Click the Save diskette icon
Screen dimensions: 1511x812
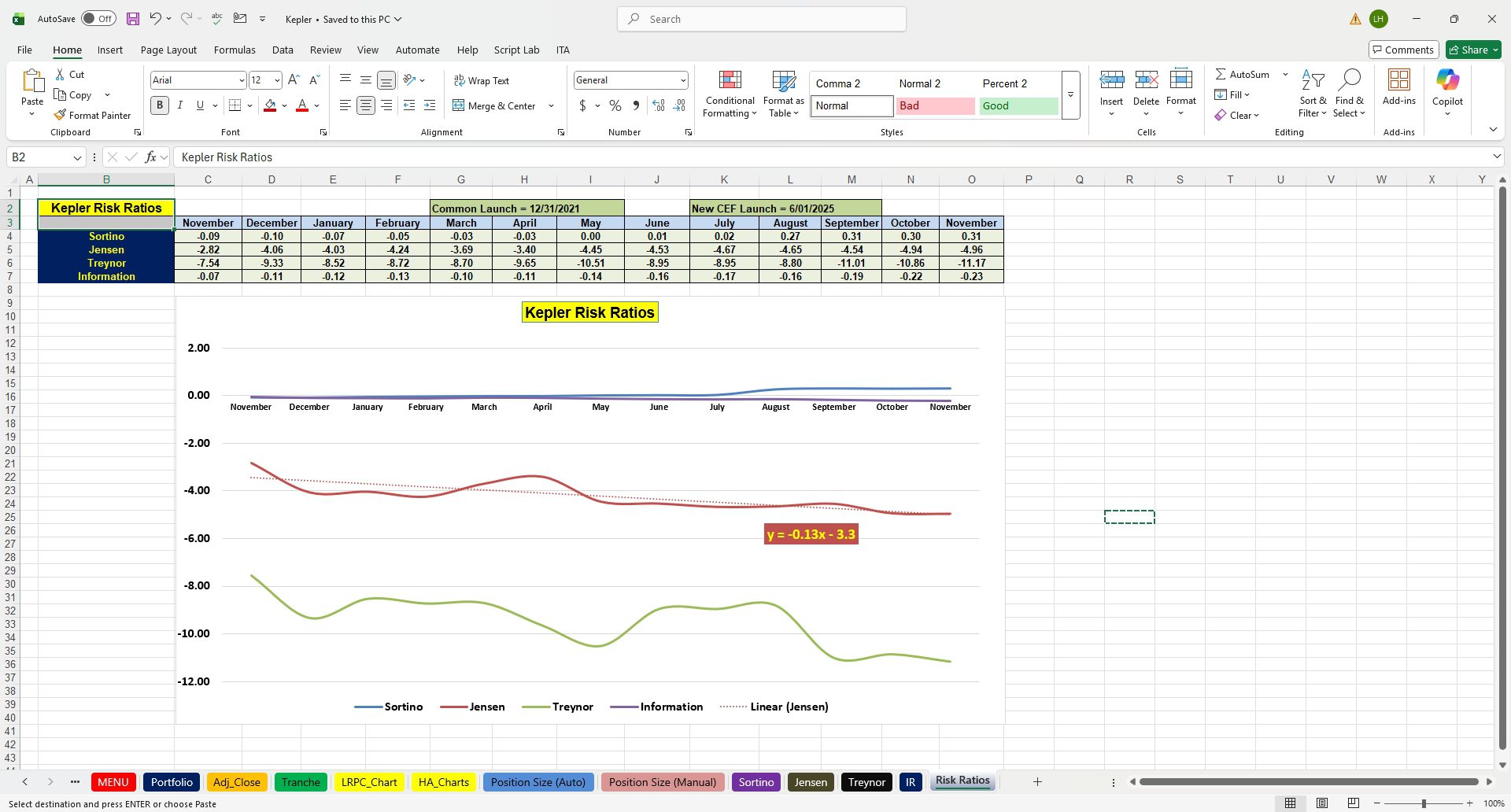pyautogui.click(x=132, y=19)
